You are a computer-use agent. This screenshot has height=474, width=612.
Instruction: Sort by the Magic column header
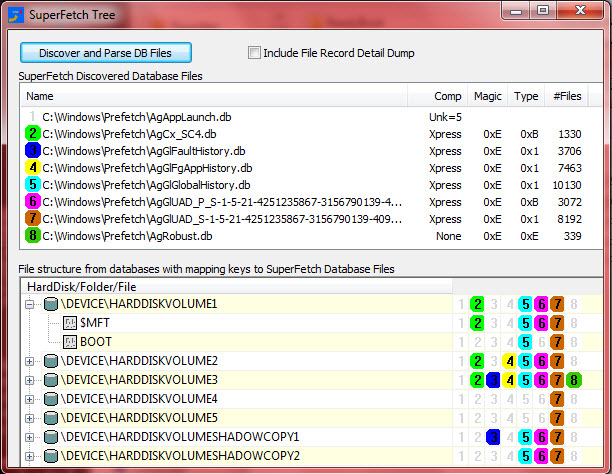pyautogui.click(x=487, y=96)
